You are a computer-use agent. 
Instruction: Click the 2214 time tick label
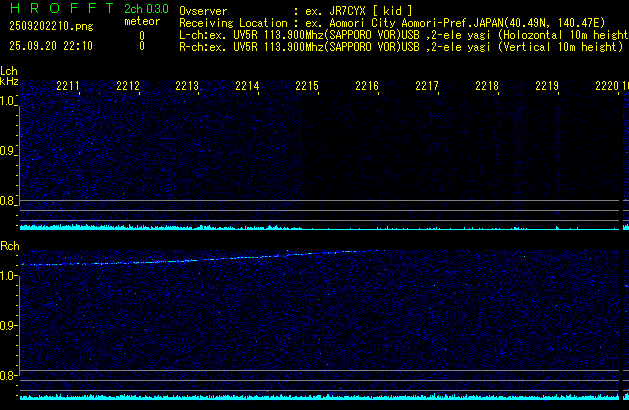tap(247, 87)
